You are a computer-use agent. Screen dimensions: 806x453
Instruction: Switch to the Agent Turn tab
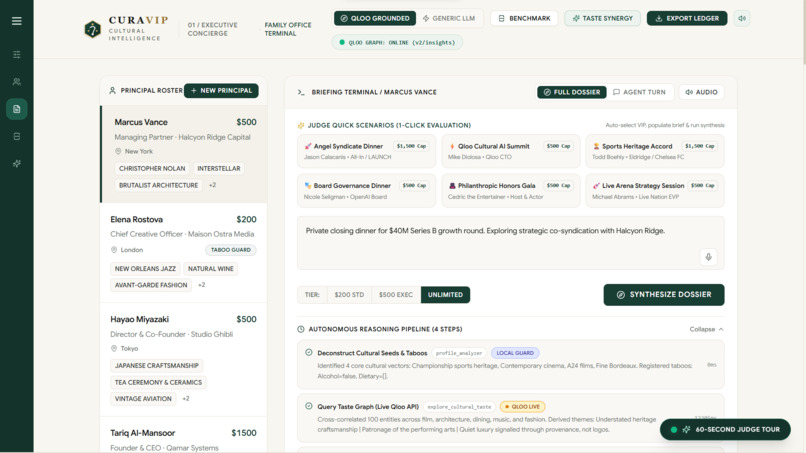[639, 92]
